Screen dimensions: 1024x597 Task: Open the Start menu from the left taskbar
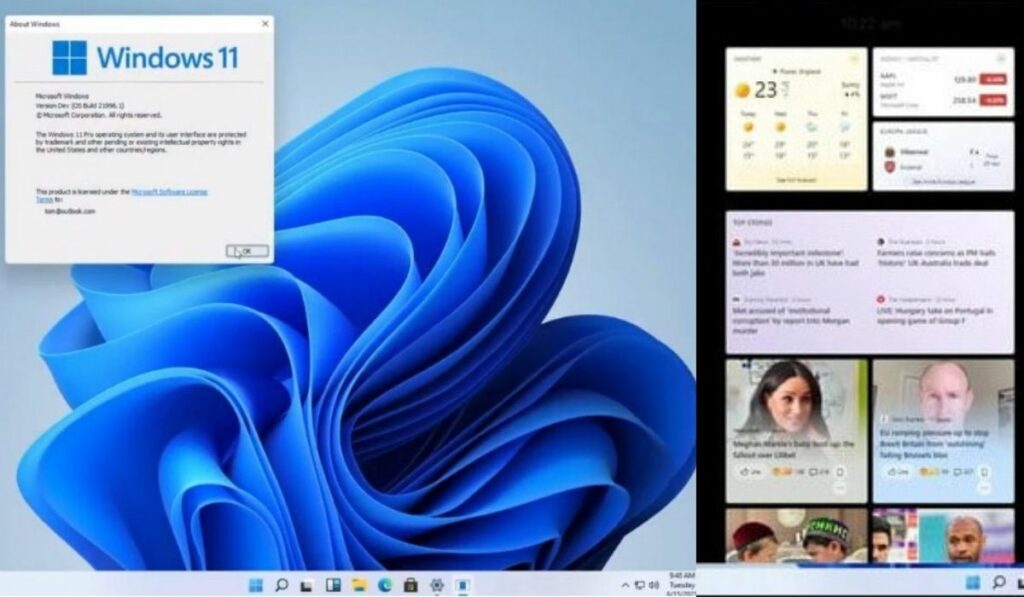(256, 584)
